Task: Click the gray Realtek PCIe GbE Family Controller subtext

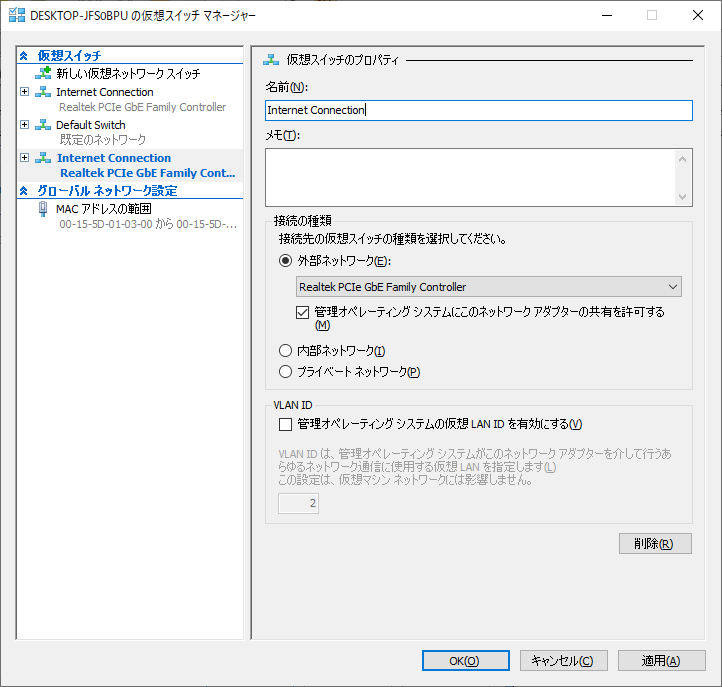Action: (143, 107)
